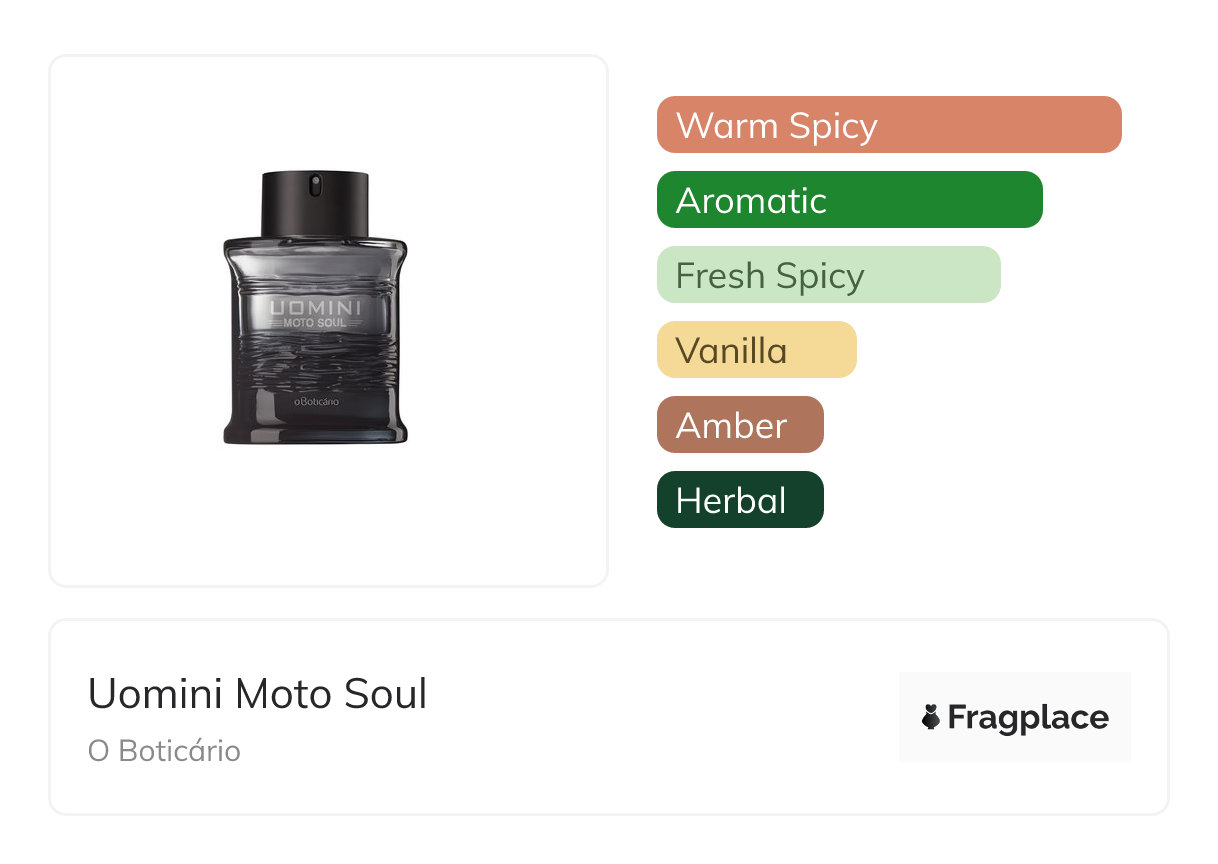Choose the dark green Herbal accord bar
This screenshot has width=1218, height=864.
(x=739, y=500)
